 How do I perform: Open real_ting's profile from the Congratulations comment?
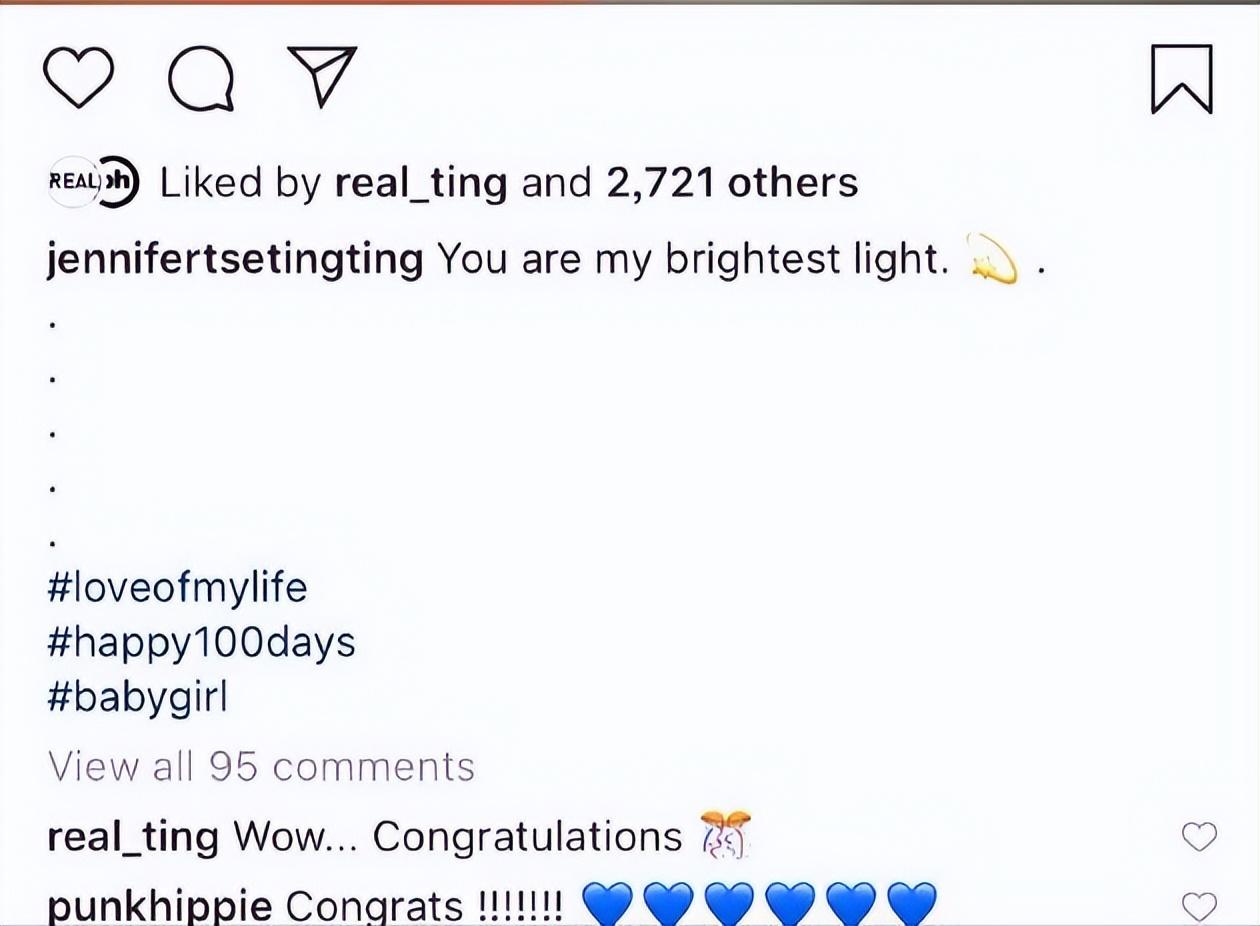click(x=132, y=837)
